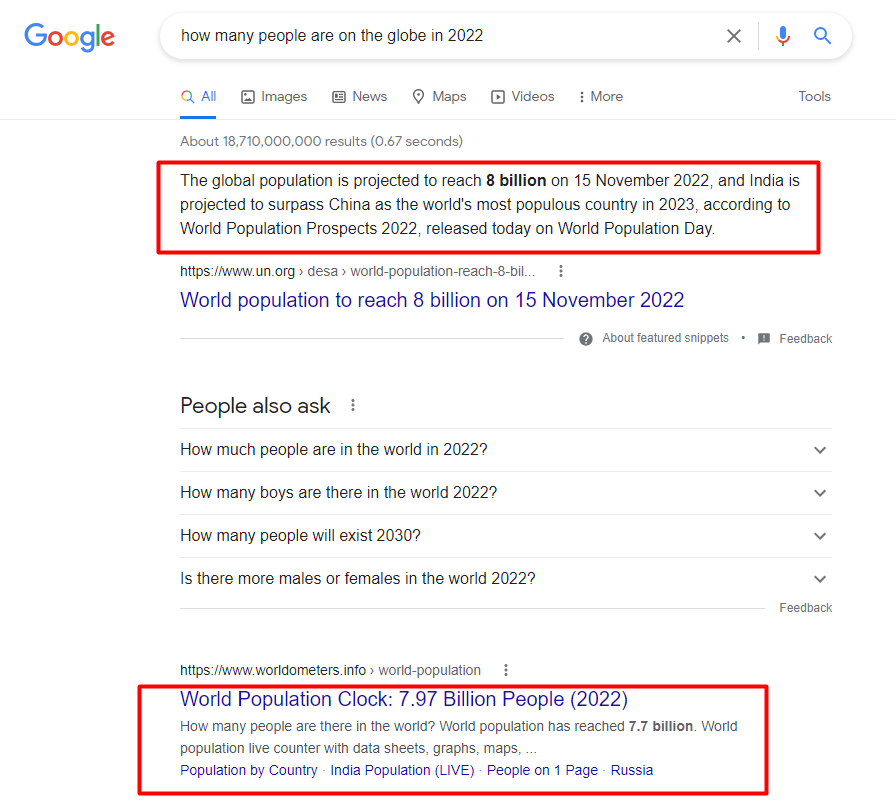Click About featured snippets help icon

pyautogui.click(x=586, y=339)
